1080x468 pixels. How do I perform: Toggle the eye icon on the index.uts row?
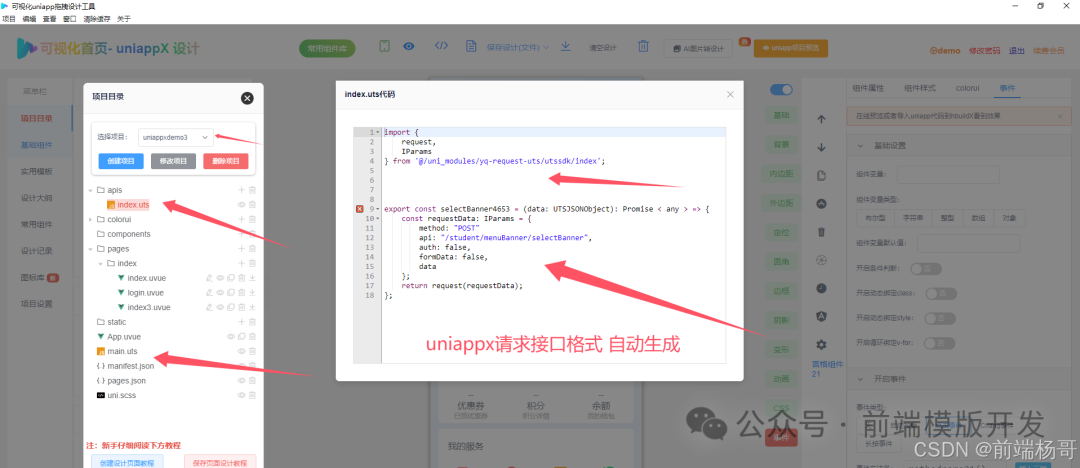[x=242, y=205]
